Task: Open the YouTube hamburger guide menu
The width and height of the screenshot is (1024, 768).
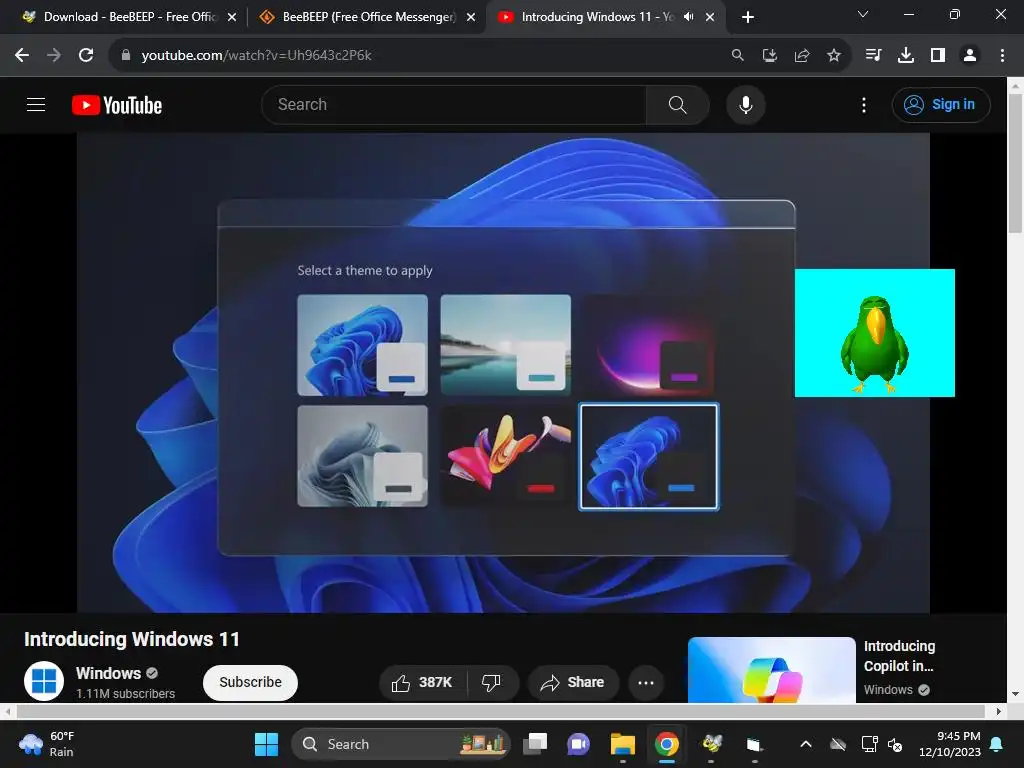Action: click(x=36, y=104)
